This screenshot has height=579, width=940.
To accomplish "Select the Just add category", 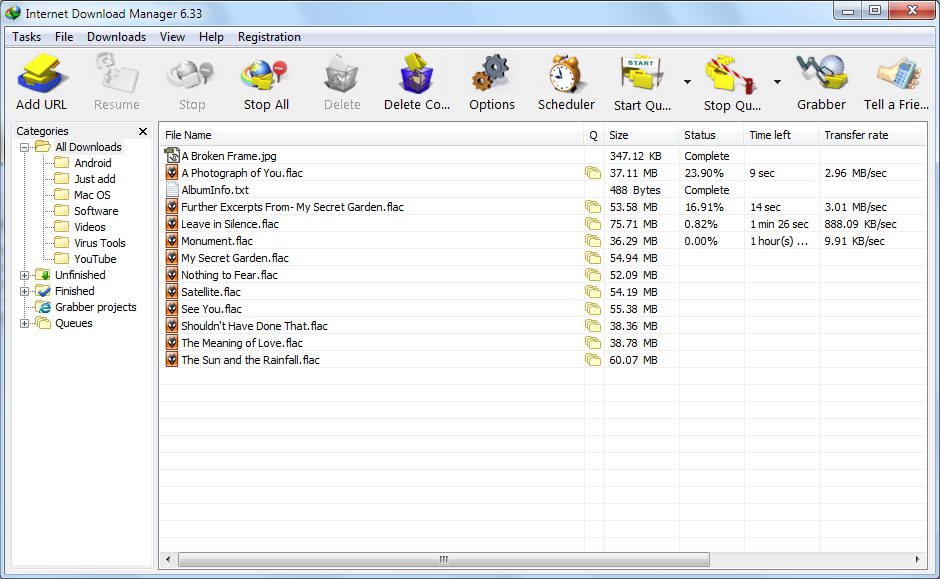I will pyautogui.click(x=95, y=179).
